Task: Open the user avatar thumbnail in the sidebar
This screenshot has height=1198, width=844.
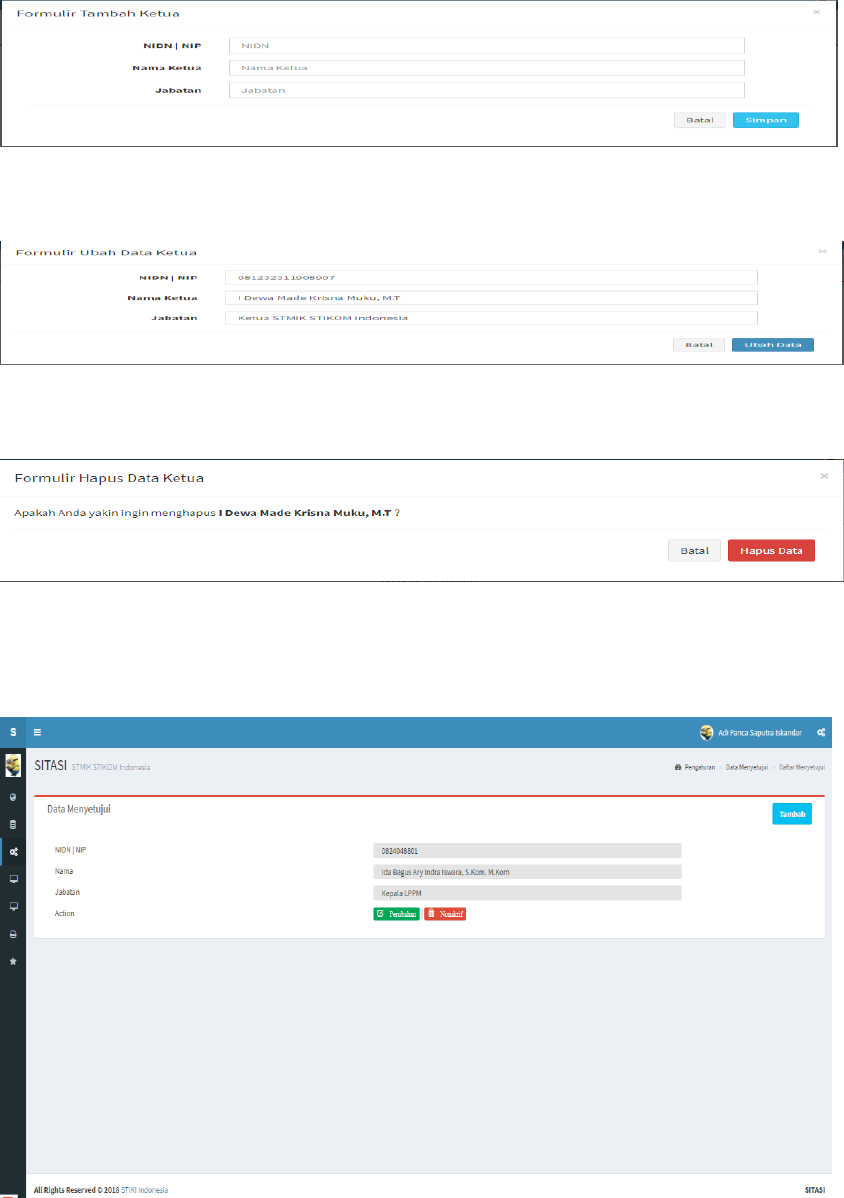Action: 13,766
